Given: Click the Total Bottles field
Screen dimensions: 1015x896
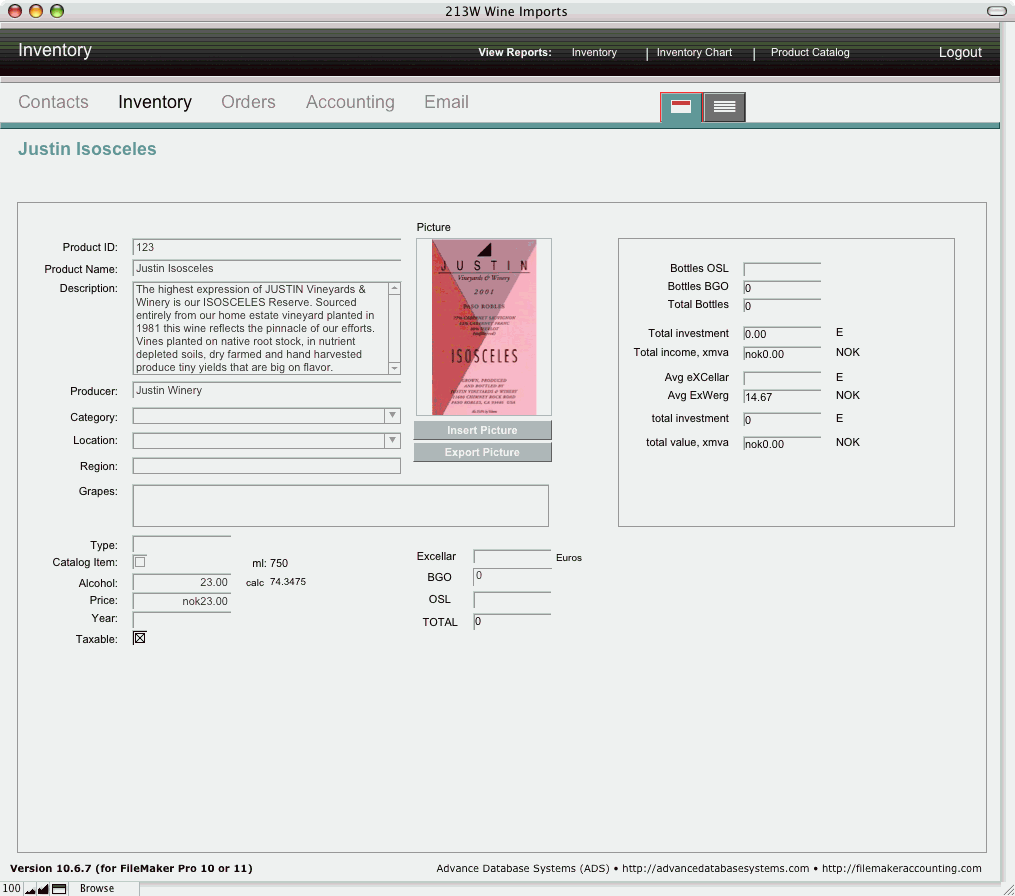Looking at the screenshot, I should 782,306.
